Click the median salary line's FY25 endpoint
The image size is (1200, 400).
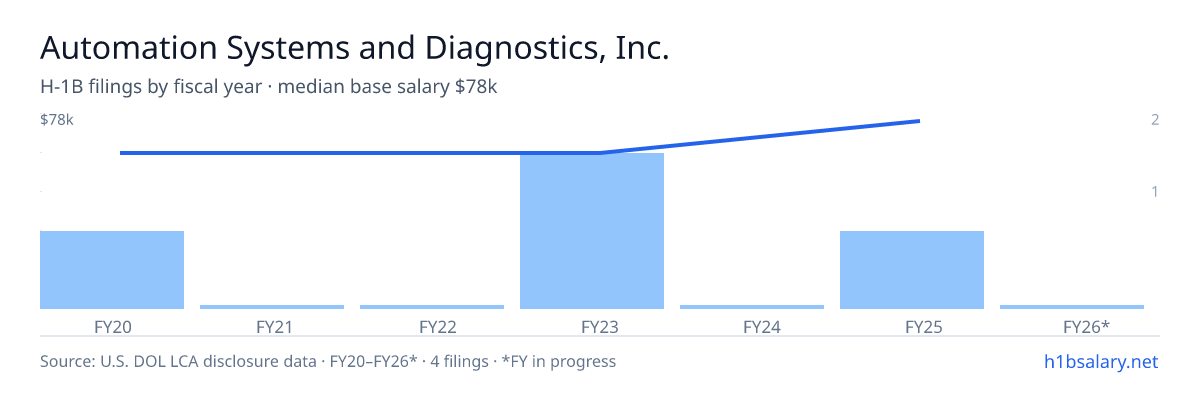[918, 121]
